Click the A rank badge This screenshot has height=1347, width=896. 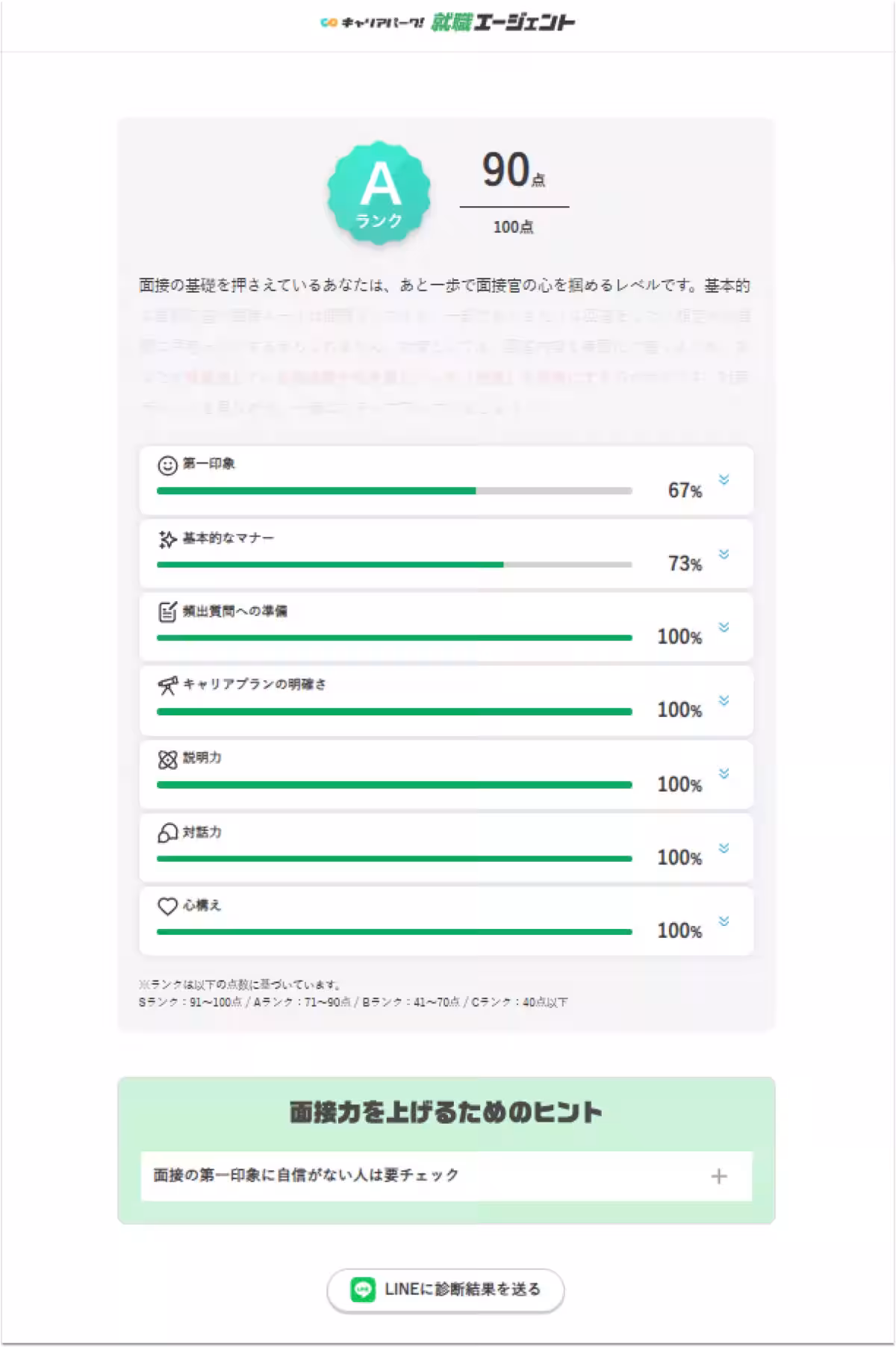[379, 193]
